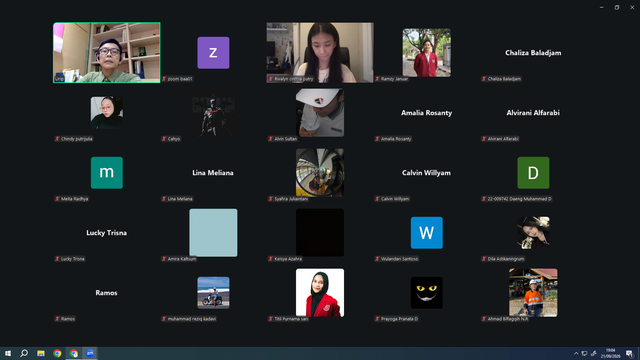Select the teal m avatar of Meita Radhya
The height and width of the screenshot is (360, 640).
107,173
